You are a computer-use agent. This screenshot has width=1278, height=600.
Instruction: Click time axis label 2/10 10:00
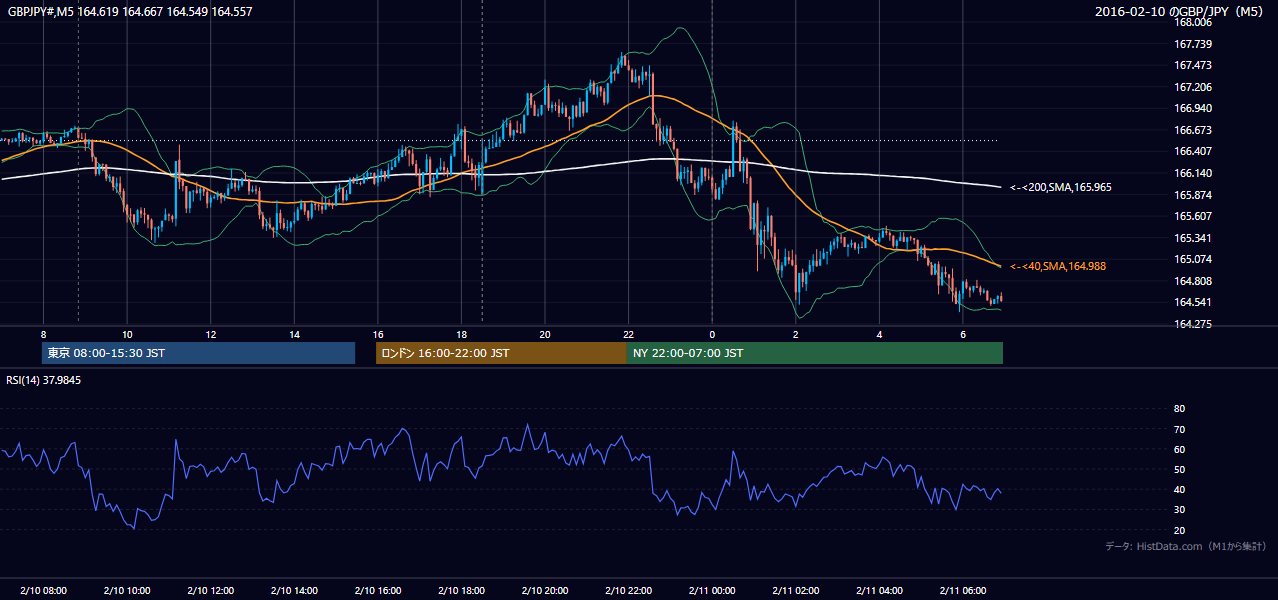click(x=127, y=590)
